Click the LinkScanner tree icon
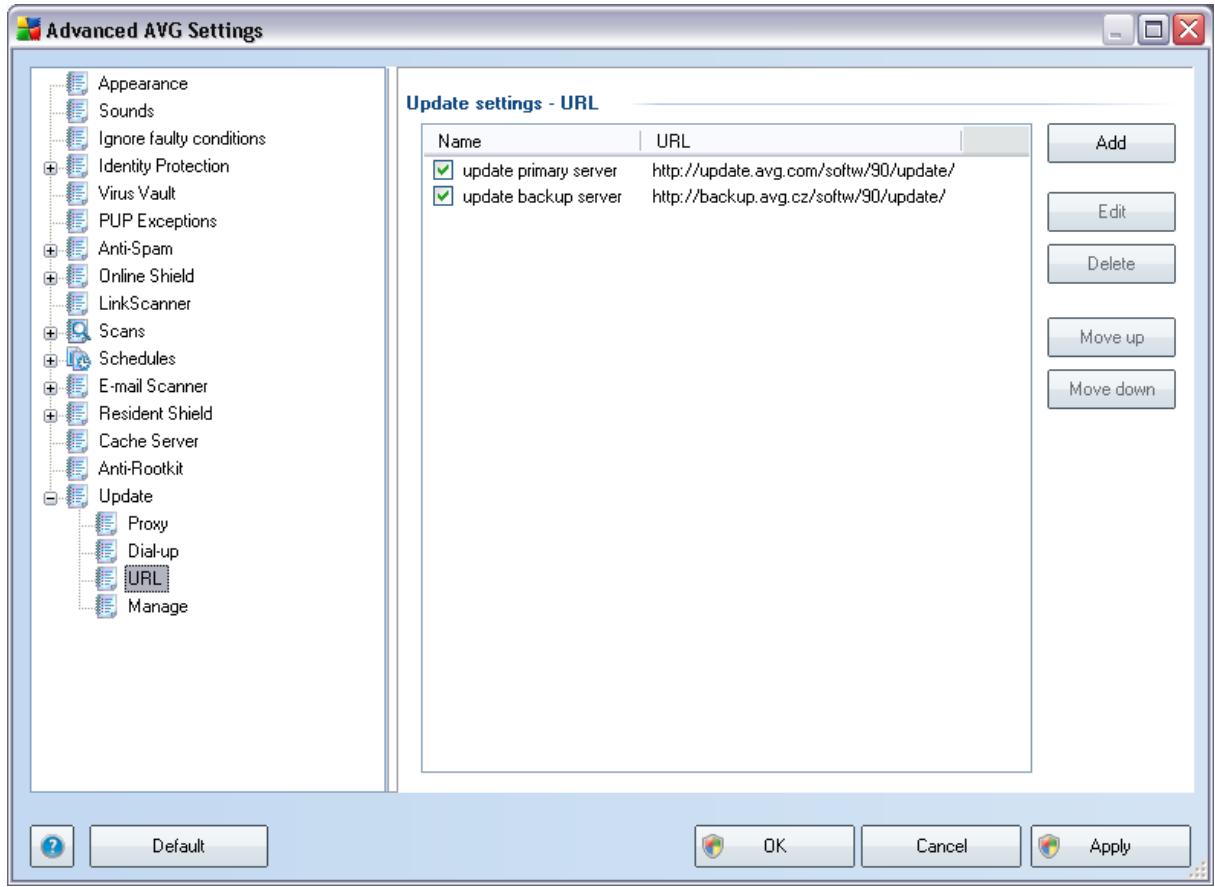Screen dimensions: 1215x887 79,303
